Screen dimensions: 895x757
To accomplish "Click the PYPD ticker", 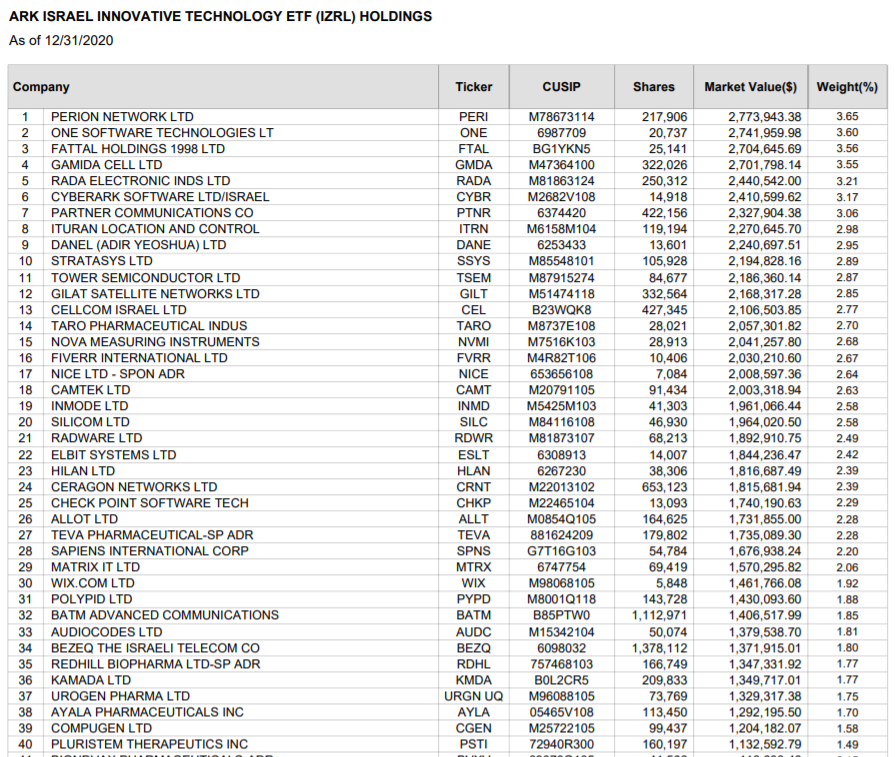I will tap(473, 598).
